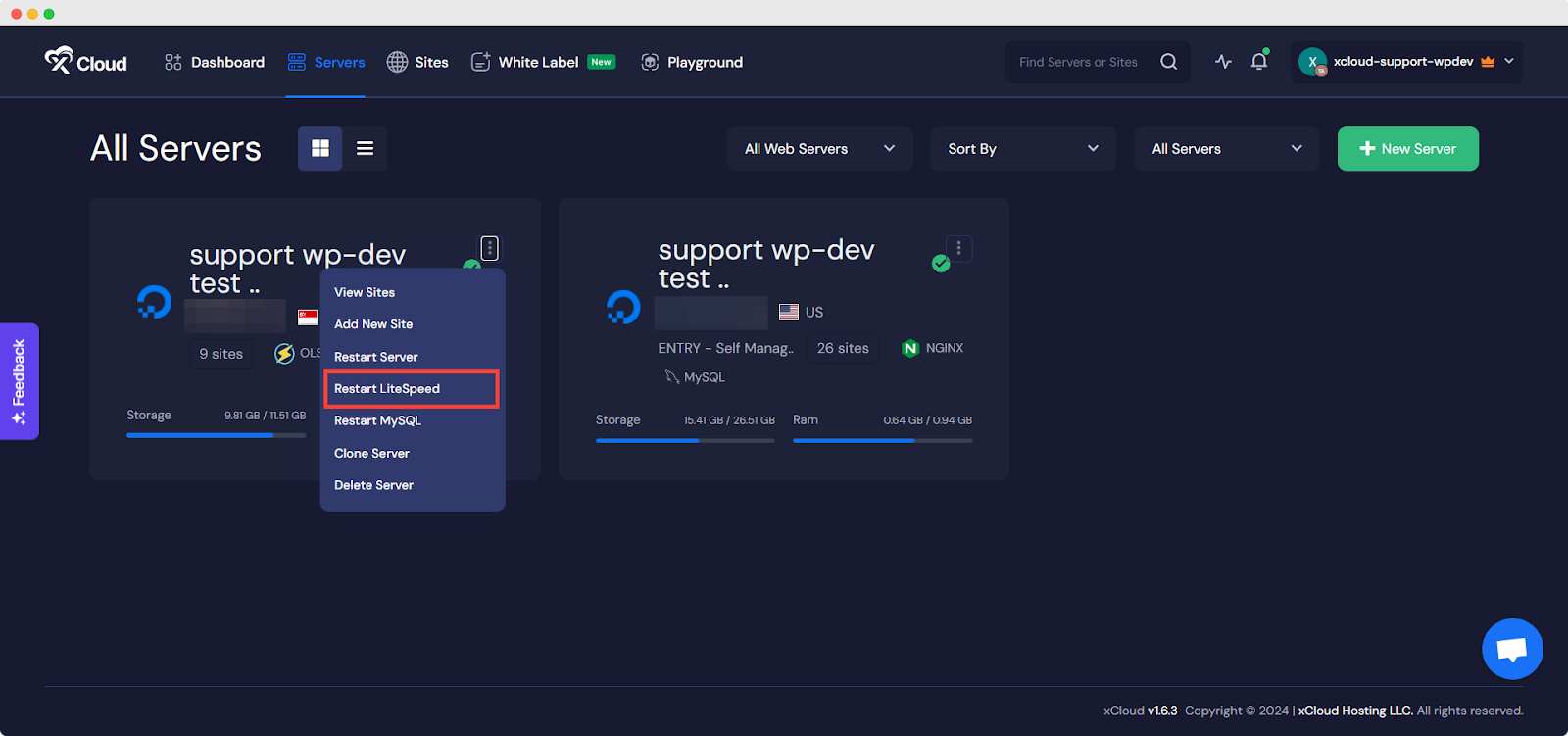Viewport: 1568px width, 736px height.
Task: Click US server title support wp-dev test
Action: [x=766, y=264]
